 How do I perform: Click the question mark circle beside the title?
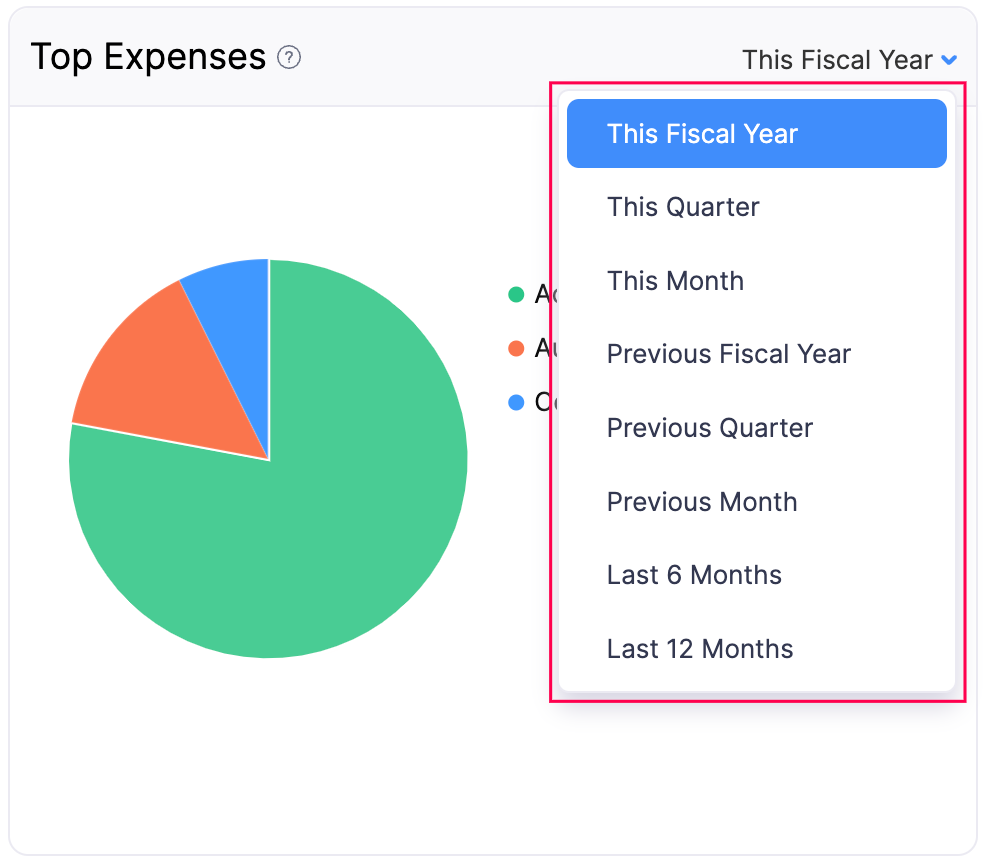[x=289, y=59]
